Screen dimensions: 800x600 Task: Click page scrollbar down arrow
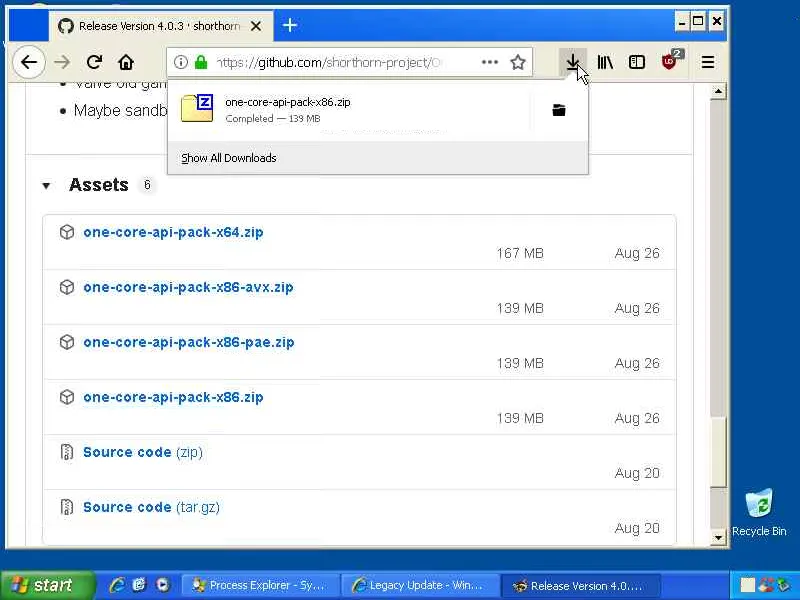718,537
